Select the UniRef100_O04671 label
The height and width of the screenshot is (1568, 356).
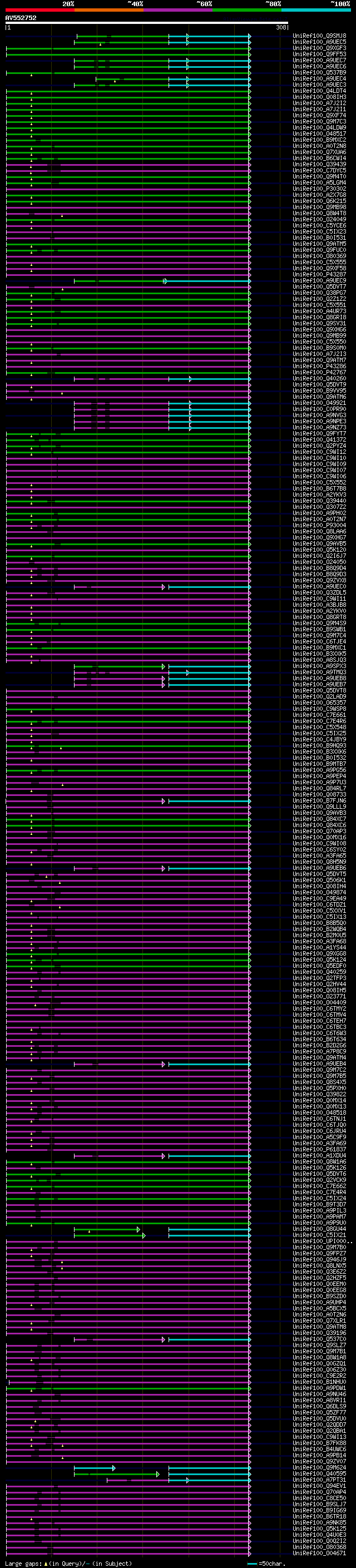pos(319,1553)
